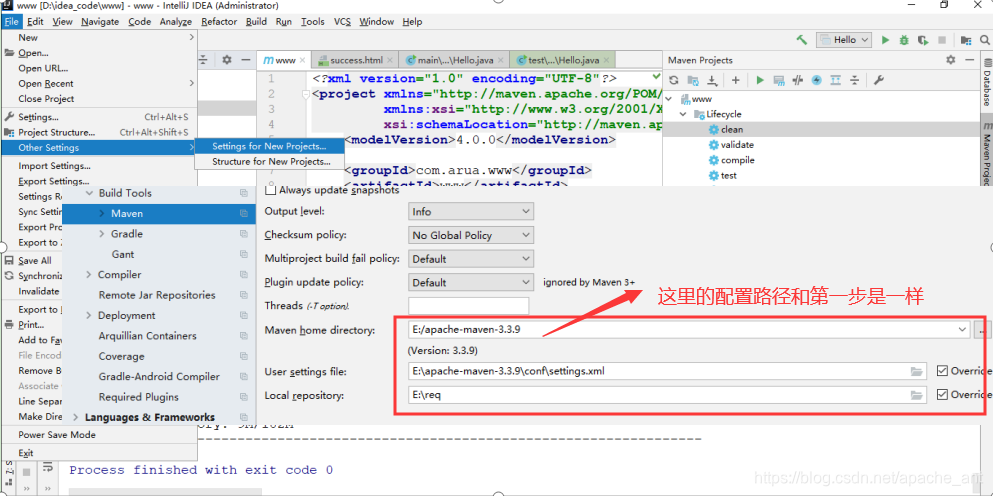
Task: Browse folder icon for Local repository
Action: [916, 395]
